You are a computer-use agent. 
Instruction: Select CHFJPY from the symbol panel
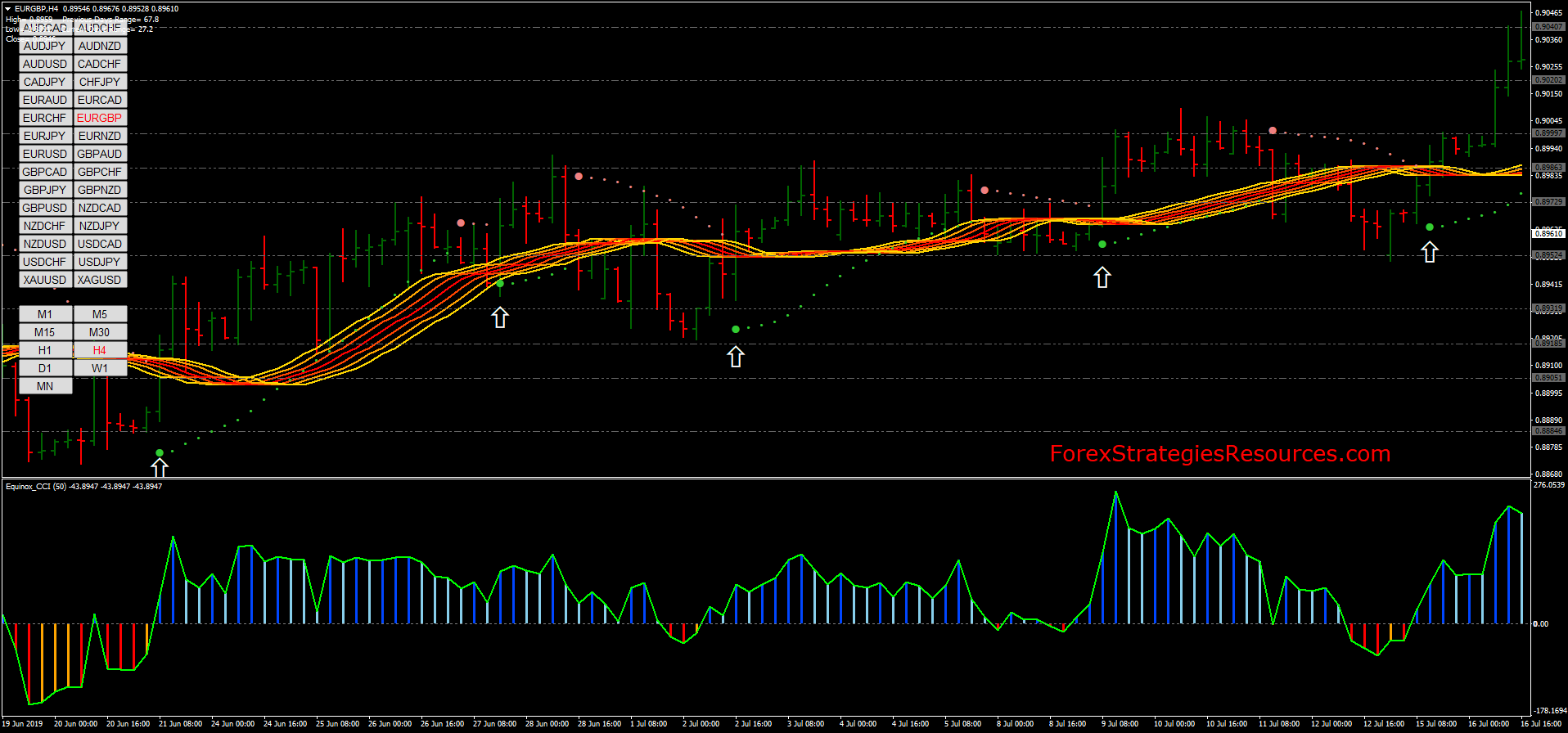(x=100, y=82)
